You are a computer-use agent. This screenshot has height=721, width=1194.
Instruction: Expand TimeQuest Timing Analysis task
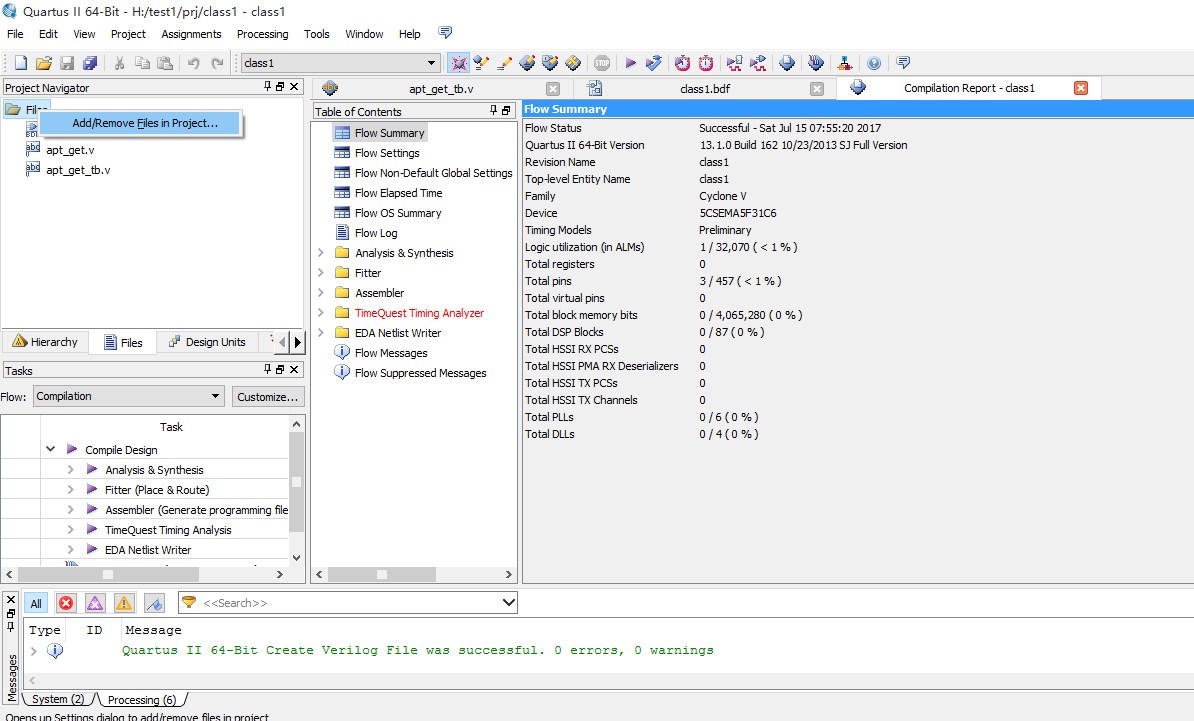point(70,529)
